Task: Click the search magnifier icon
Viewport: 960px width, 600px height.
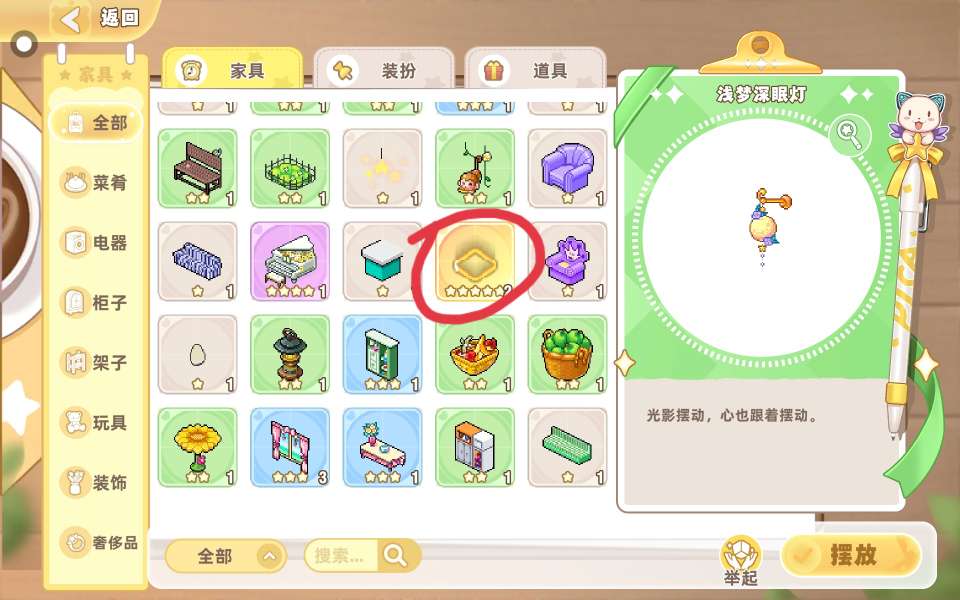Action: [x=396, y=556]
